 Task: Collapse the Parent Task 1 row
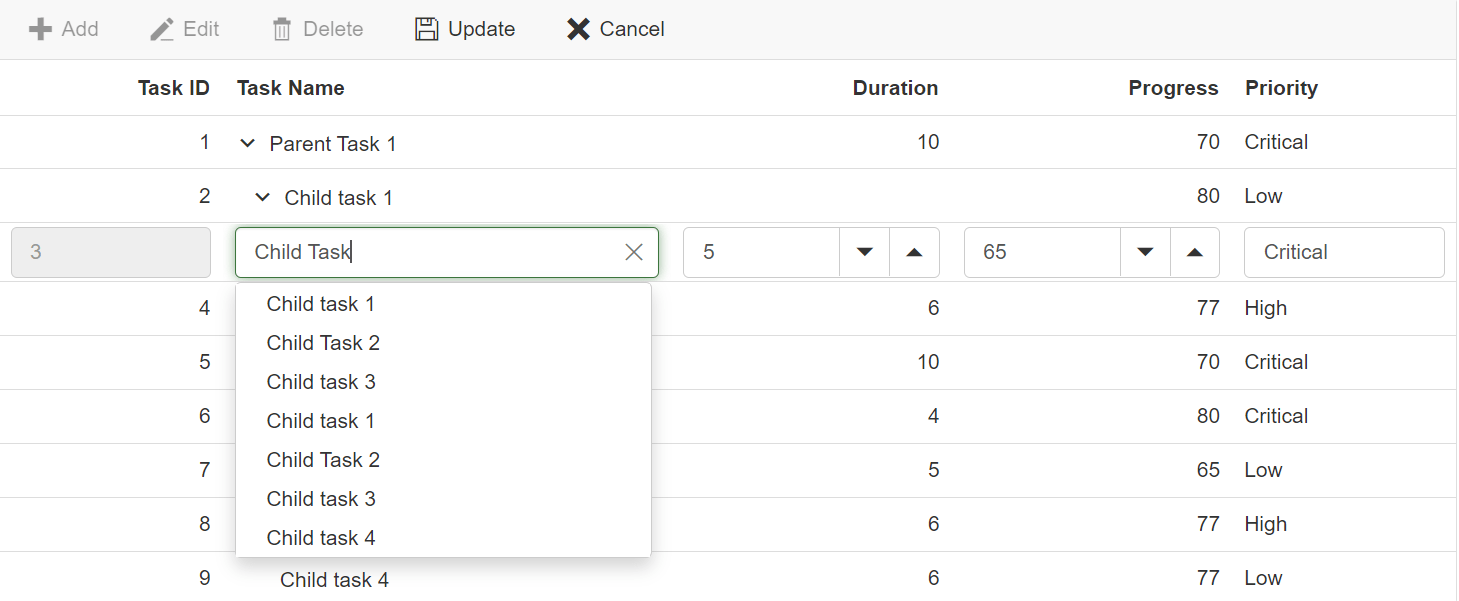pos(247,142)
